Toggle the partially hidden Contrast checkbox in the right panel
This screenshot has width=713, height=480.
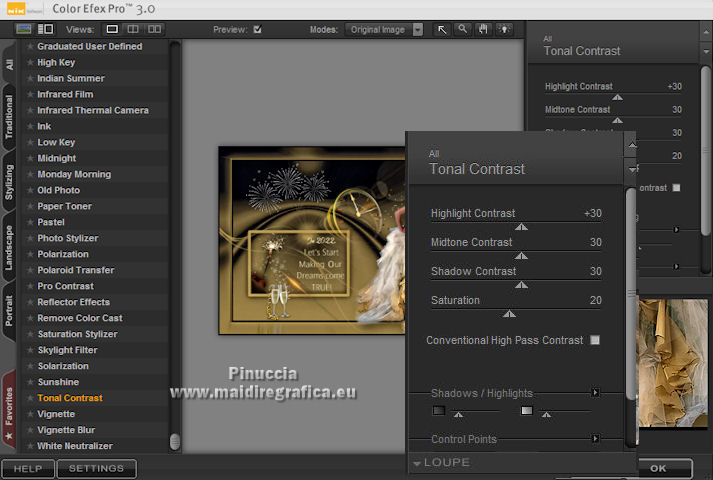[x=677, y=188]
